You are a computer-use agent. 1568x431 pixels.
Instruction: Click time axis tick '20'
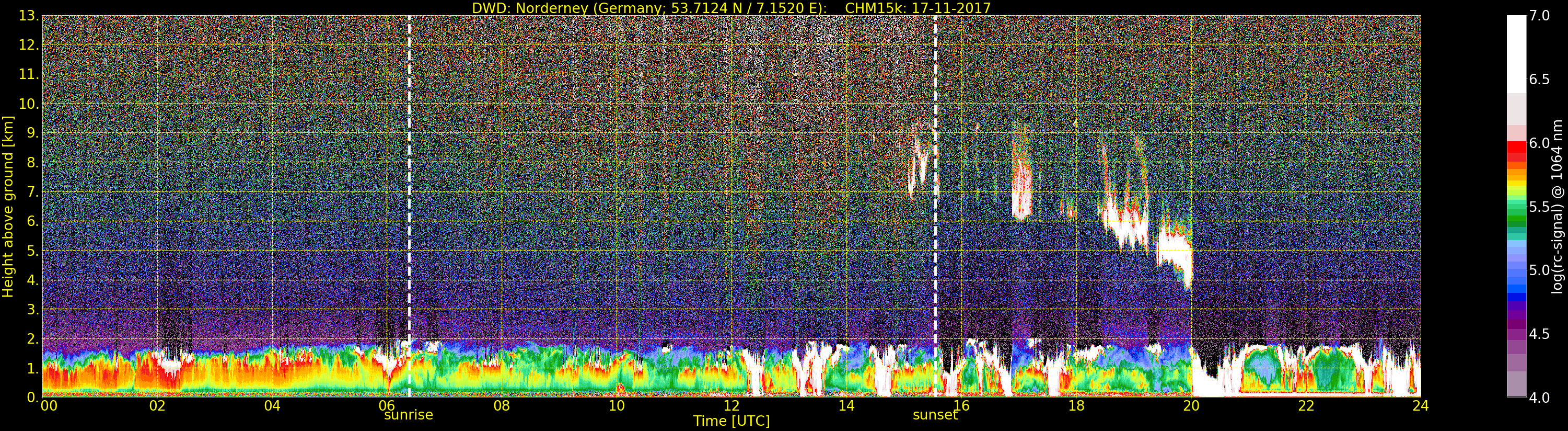pos(1191,406)
